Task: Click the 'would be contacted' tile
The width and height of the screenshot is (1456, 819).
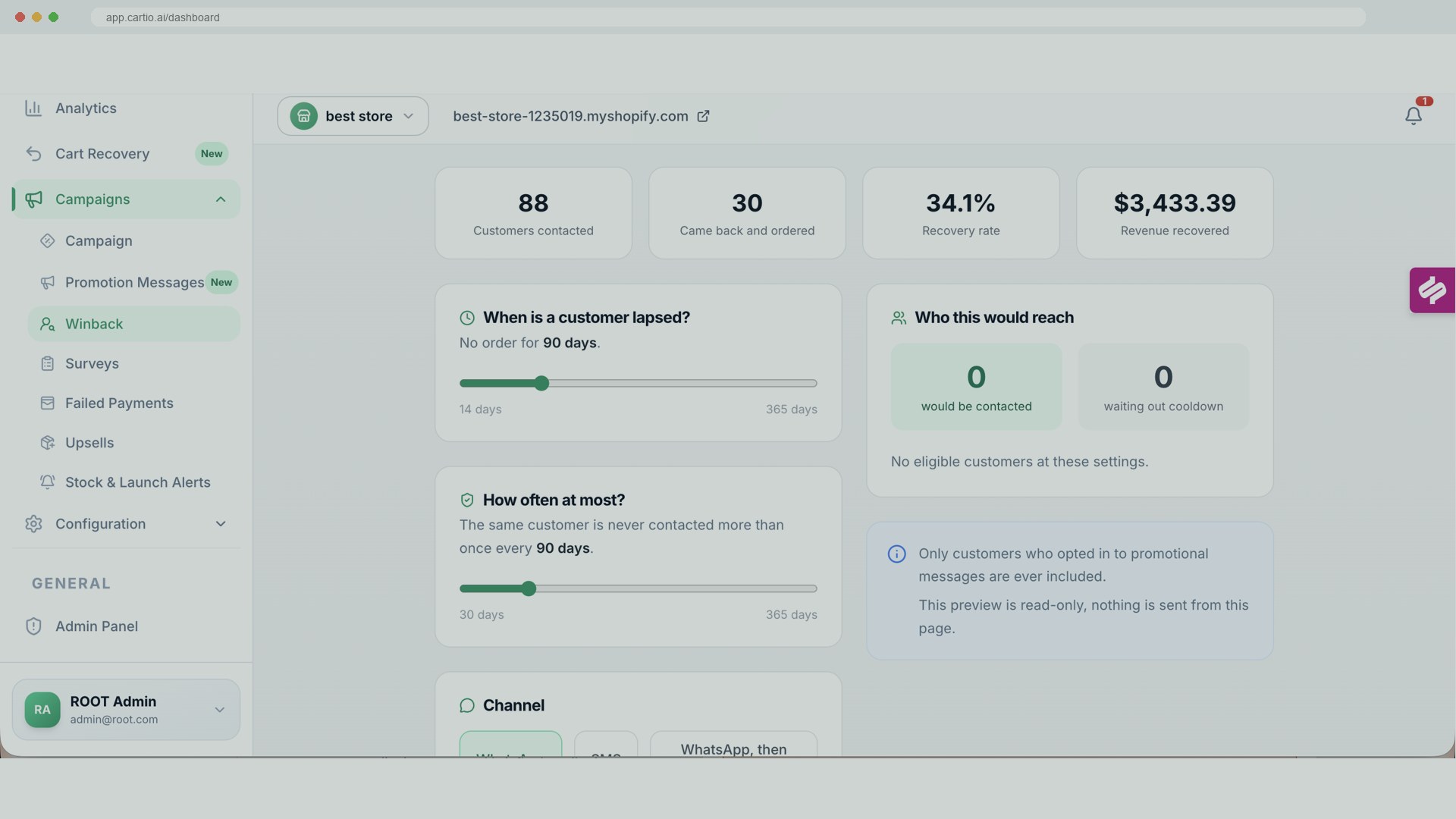Action: tap(976, 387)
